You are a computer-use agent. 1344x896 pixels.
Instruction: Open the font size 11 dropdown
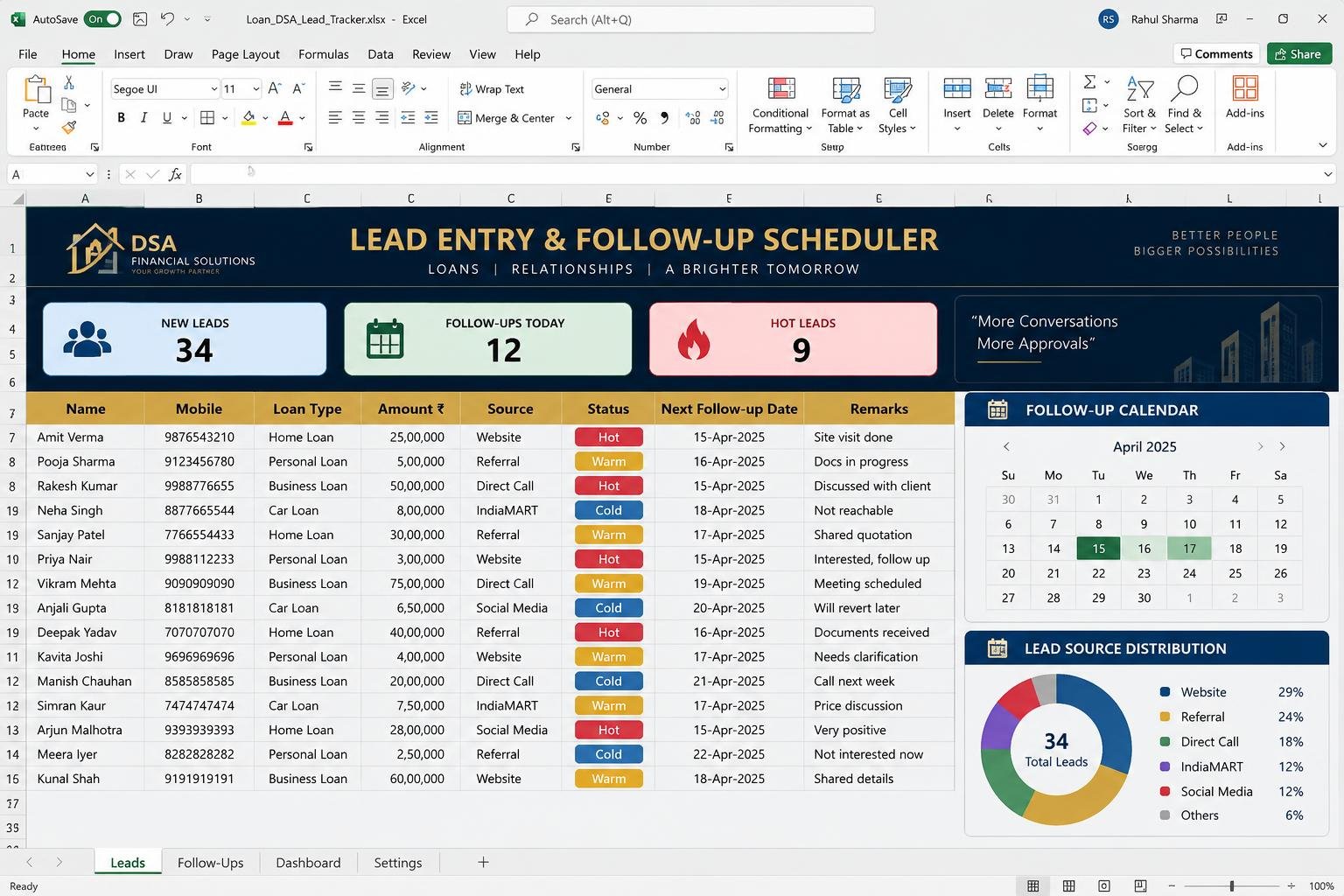click(x=255, y=89)
